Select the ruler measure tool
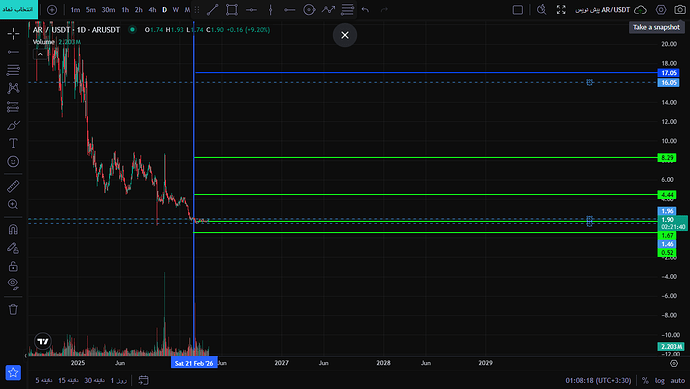The width and height of the screenshot is (690, 389). 13,186
